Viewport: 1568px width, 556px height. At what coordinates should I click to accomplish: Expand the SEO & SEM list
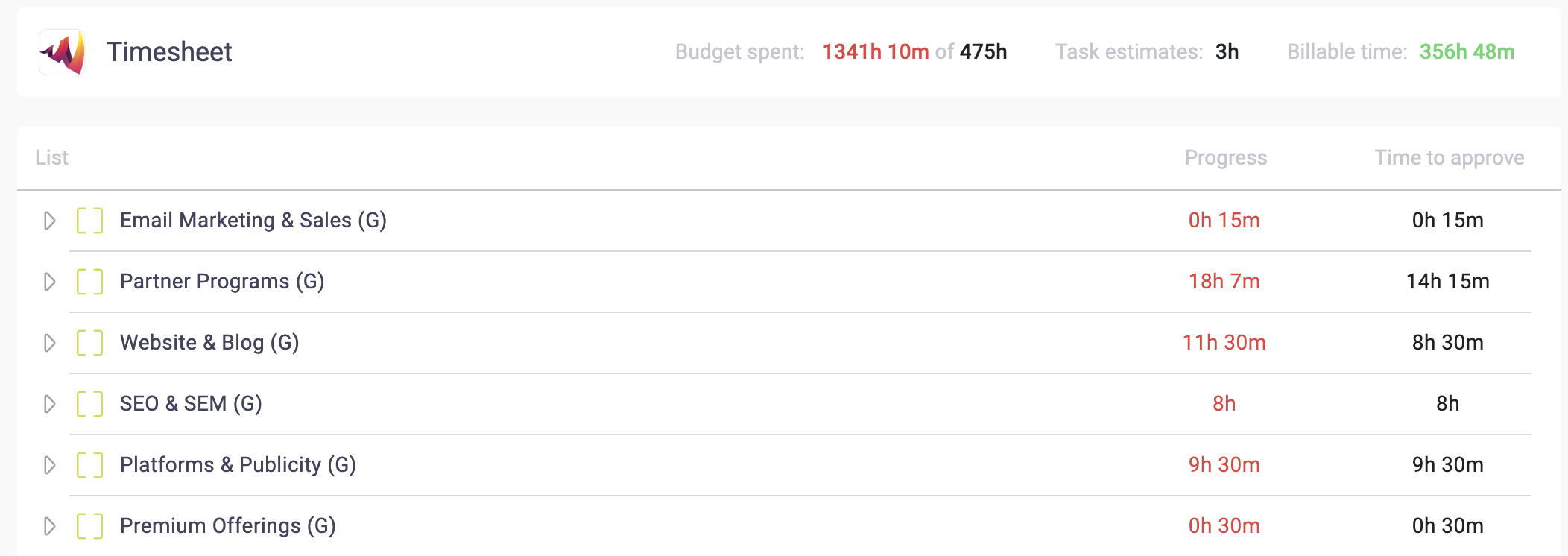pos(49,404)
